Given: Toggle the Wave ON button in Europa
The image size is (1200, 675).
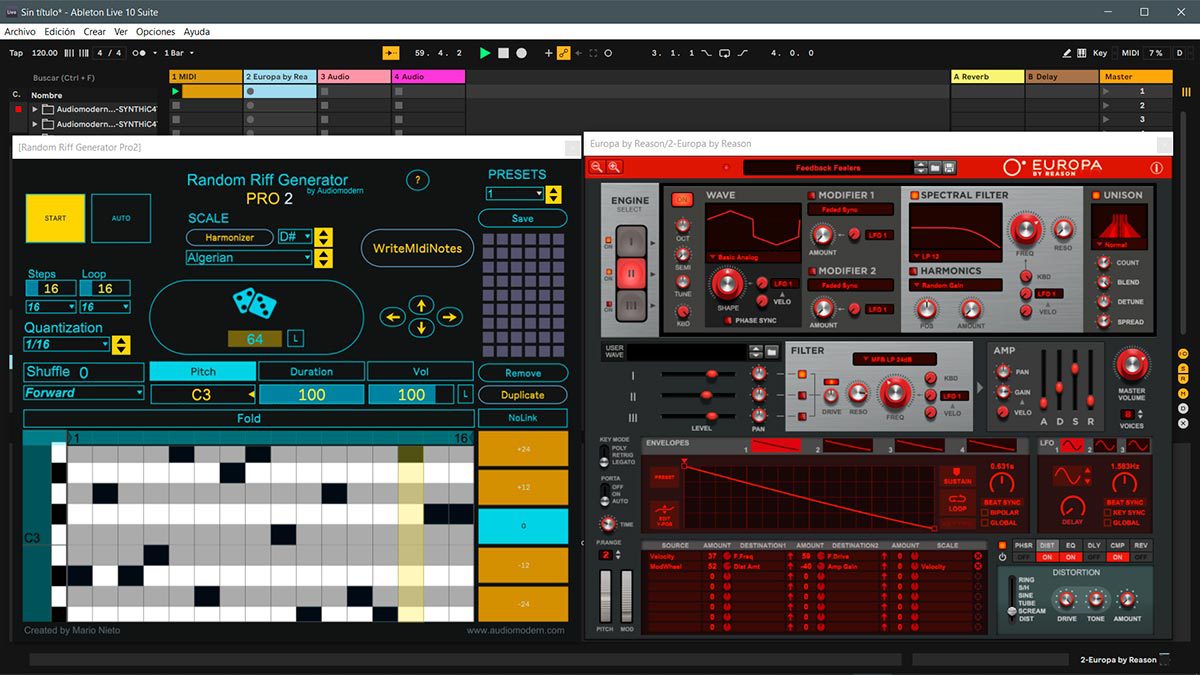Looking at the screenshot, I should tap(683, 200).
